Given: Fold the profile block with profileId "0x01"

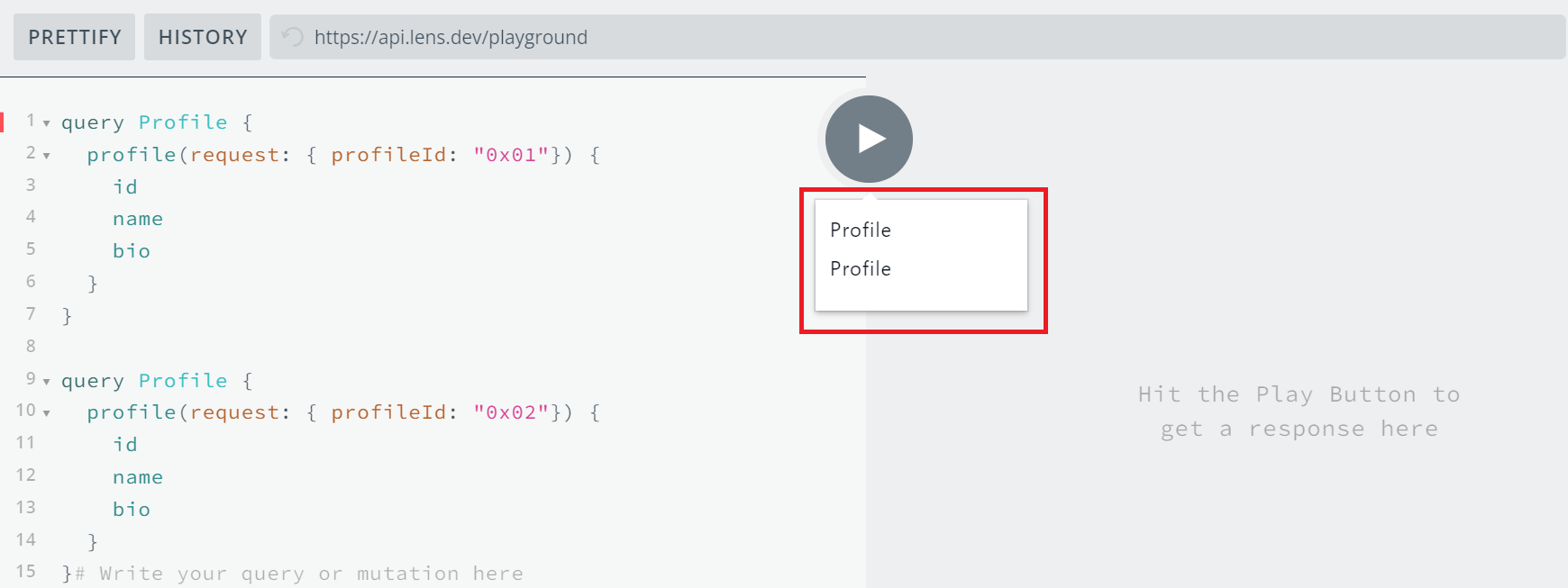Looking at the screenshot, I should (x=46, y=155).
